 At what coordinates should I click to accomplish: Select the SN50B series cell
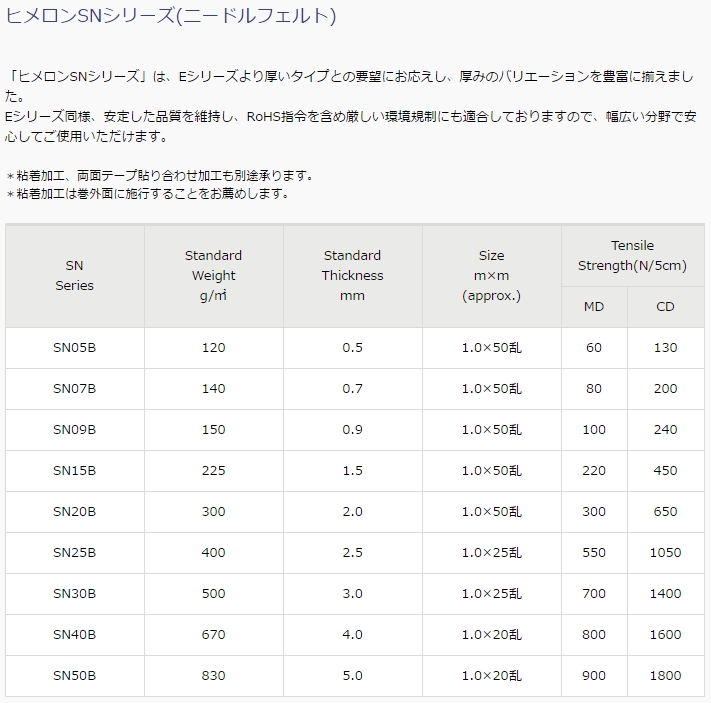click(x=74, y=676)
